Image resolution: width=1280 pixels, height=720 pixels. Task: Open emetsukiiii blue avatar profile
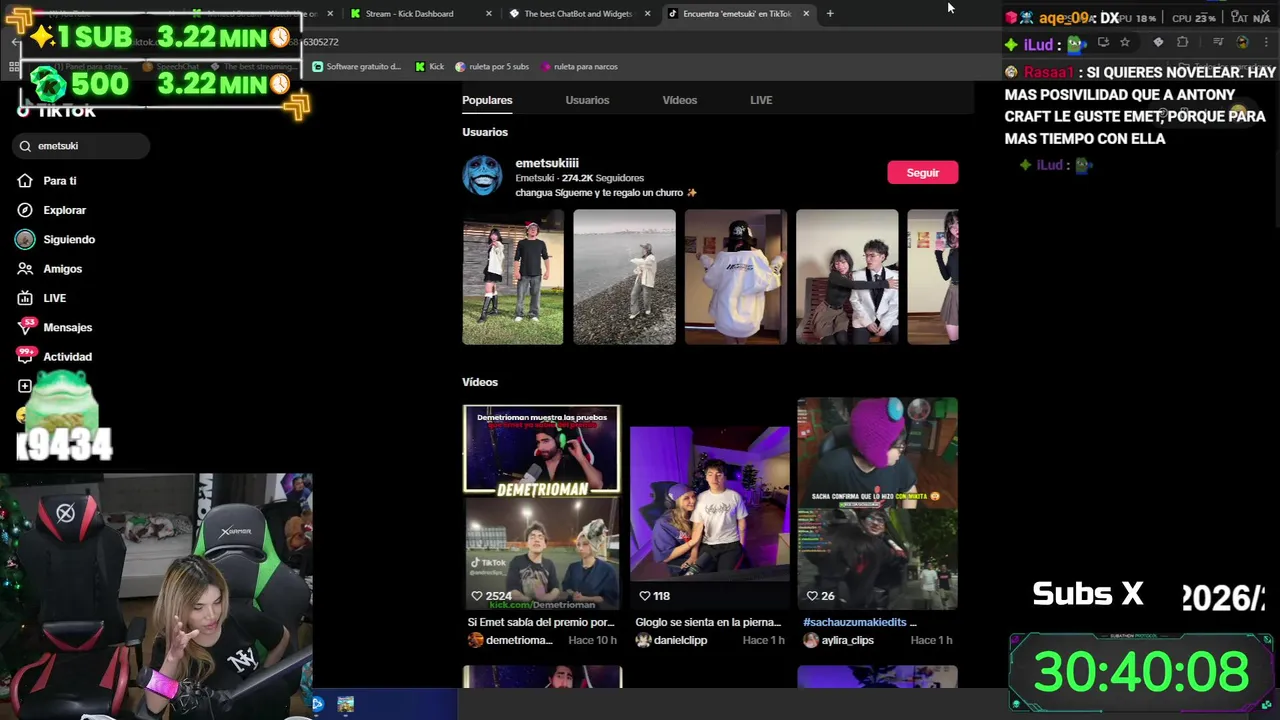coord(482,176)
